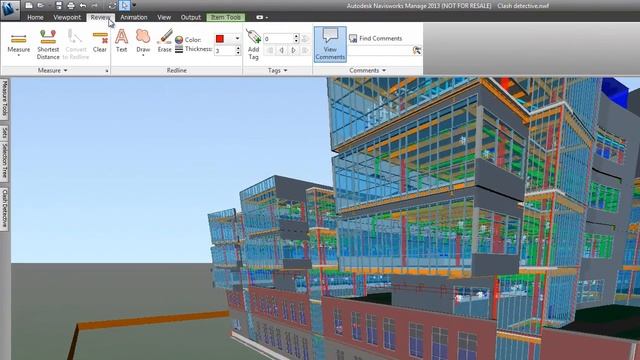Adjust the Tag ID spinner arrows
Viewport: 640px width, 360px height.
coord(296,39)
